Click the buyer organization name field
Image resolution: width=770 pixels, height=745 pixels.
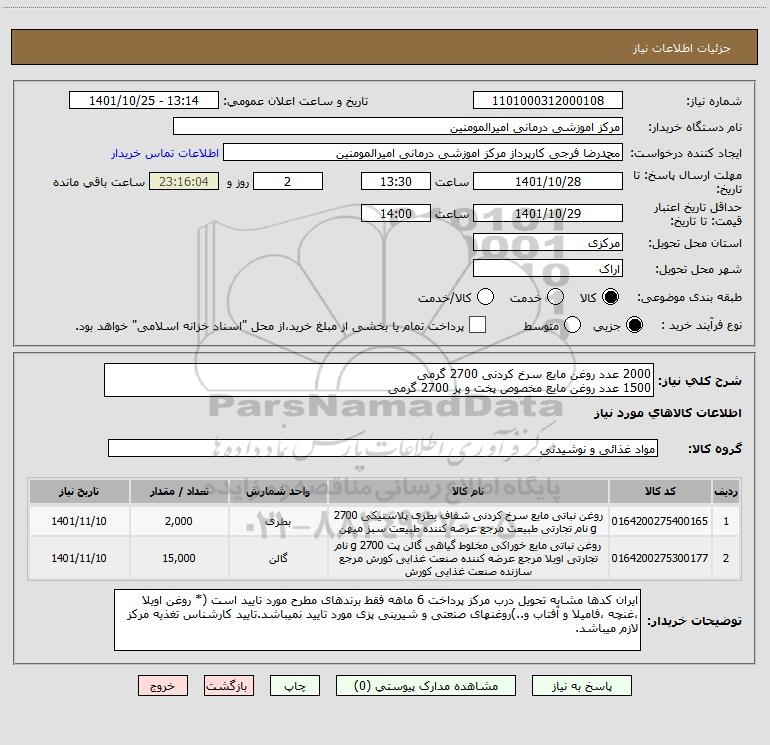(398, 127)
